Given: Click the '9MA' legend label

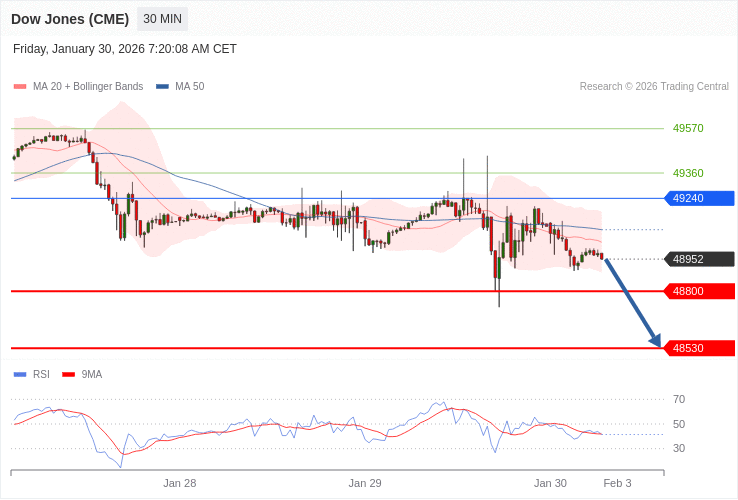Looking at the screenshot, I should 92,375.
